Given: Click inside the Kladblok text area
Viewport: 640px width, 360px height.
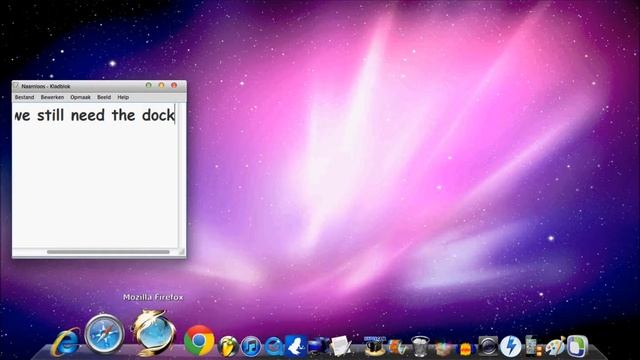Looking at the screenshot, I should point(96,176).
